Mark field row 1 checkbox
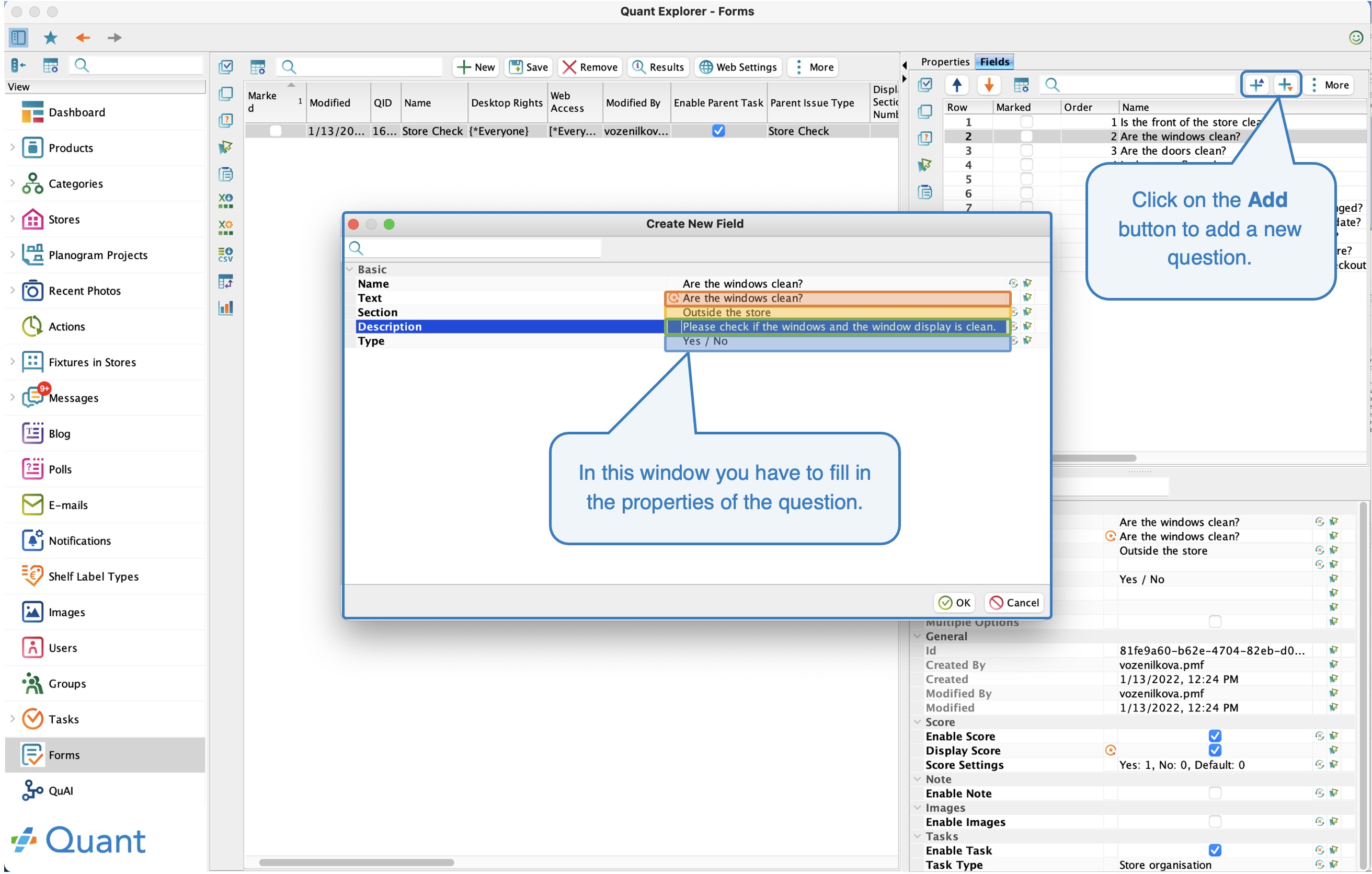Screen dimensions: 1372x874 [x=1026, y=122]
